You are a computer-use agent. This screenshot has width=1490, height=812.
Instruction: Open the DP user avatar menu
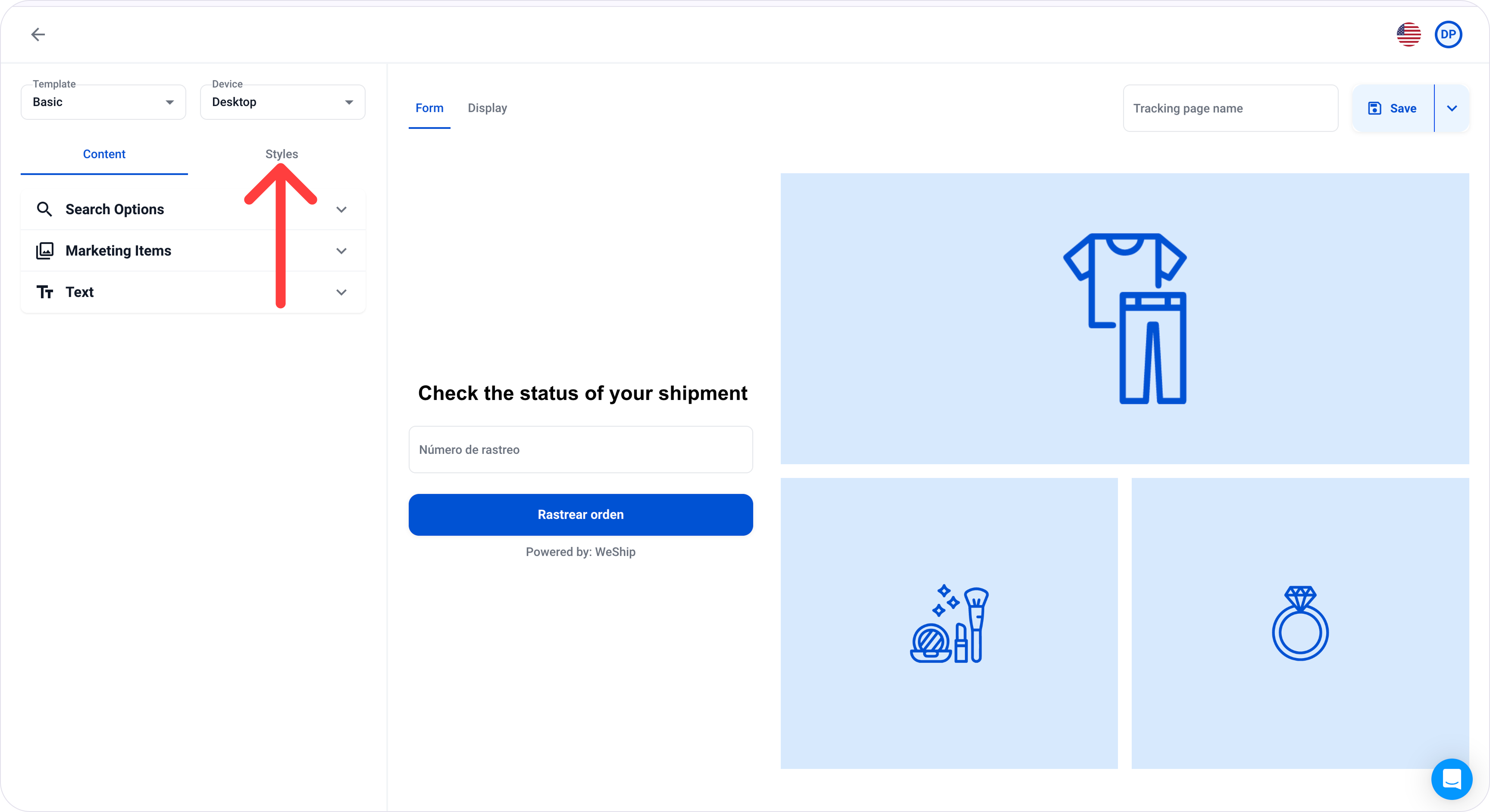tap(1448, 34)
